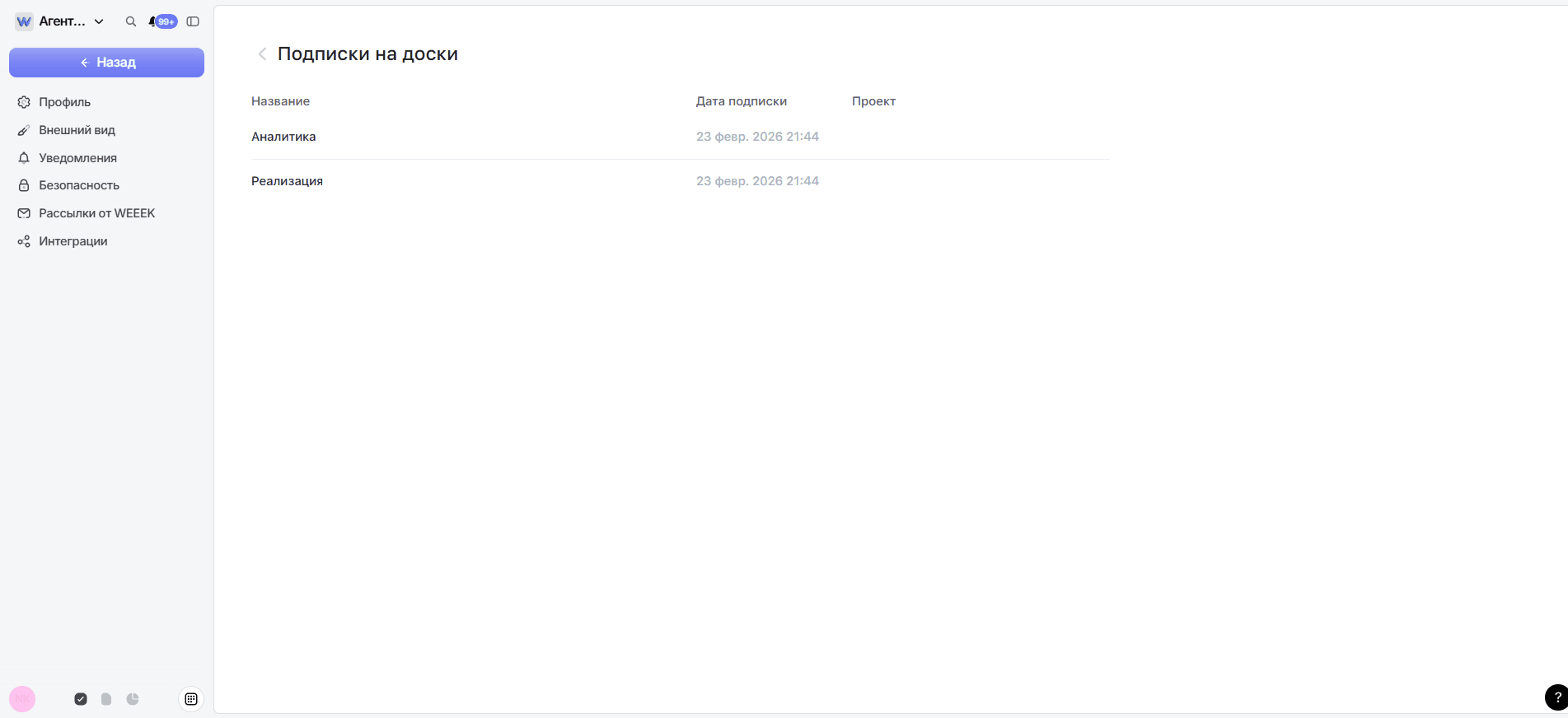Expand the Агент workspace dropdown
The height and width of the screenshot is (718, 1568).
point(99,21)
